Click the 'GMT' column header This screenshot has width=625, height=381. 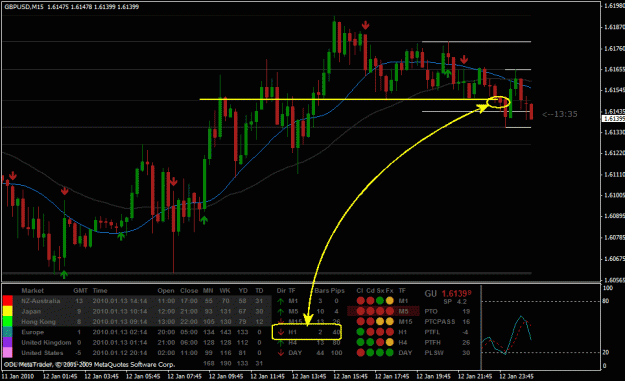80,291
